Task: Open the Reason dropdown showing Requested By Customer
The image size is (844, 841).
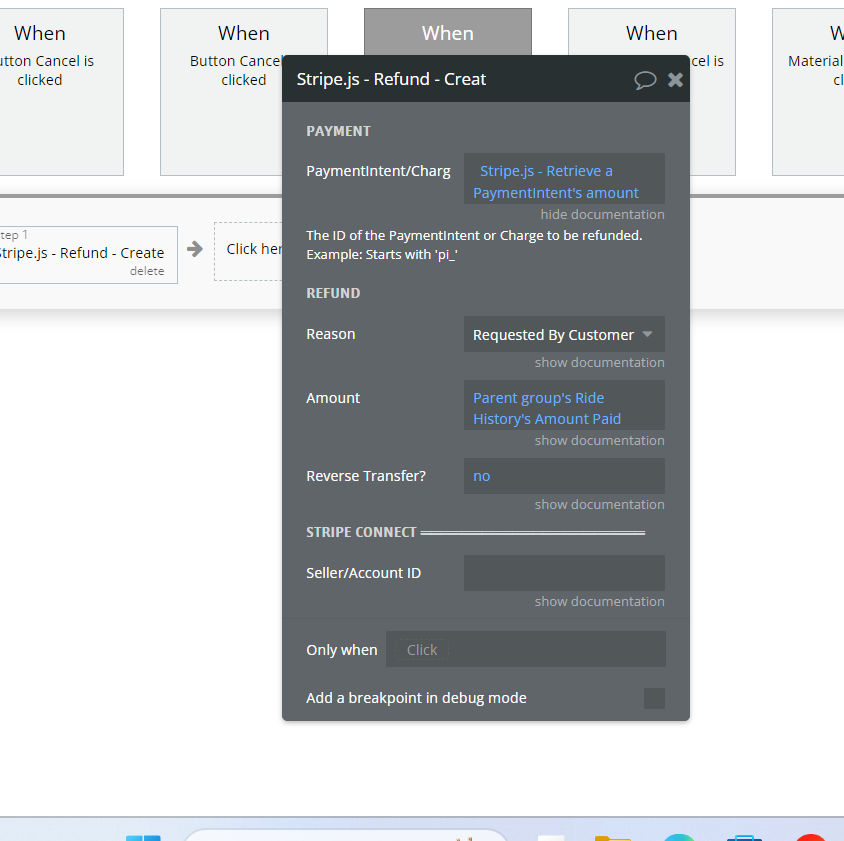Action: [x=564, y=334]
